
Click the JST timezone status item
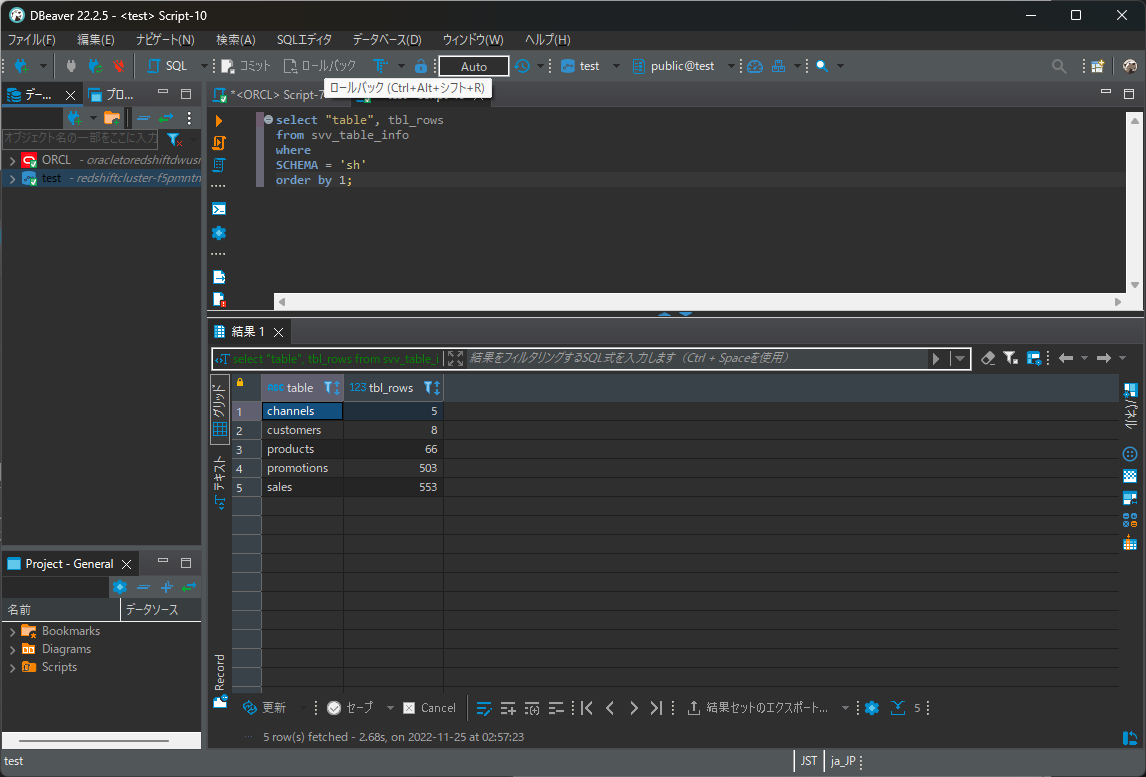tap(808, 761)
